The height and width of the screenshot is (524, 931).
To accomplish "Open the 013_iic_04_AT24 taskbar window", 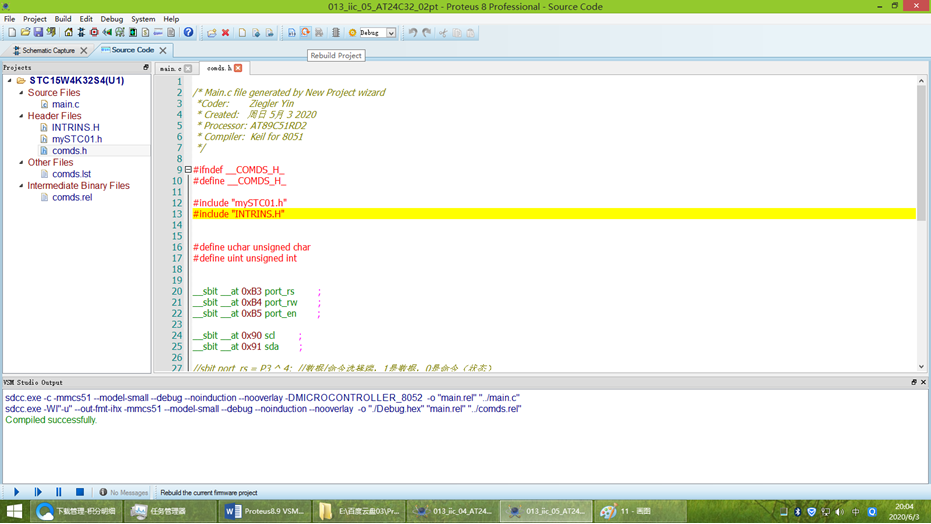I will [x=454, y=511].
